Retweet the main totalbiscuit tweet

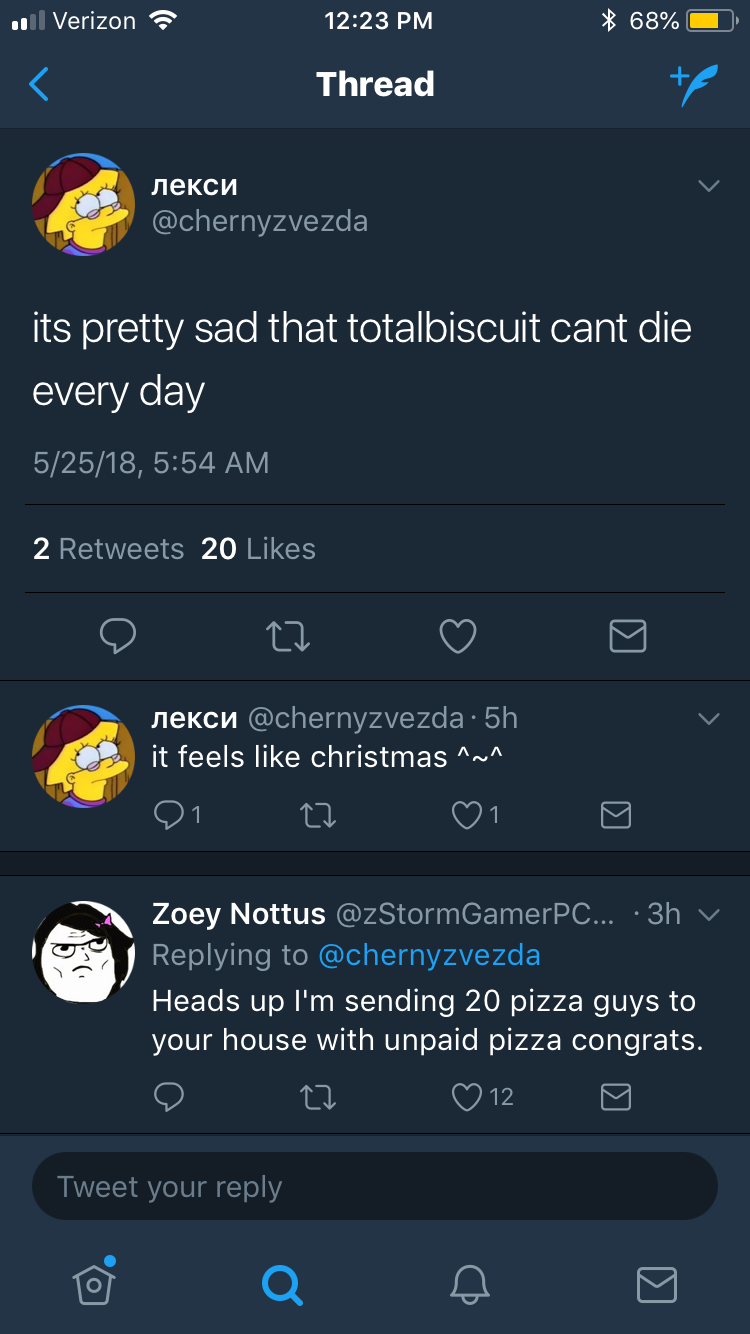pos(288,636)
